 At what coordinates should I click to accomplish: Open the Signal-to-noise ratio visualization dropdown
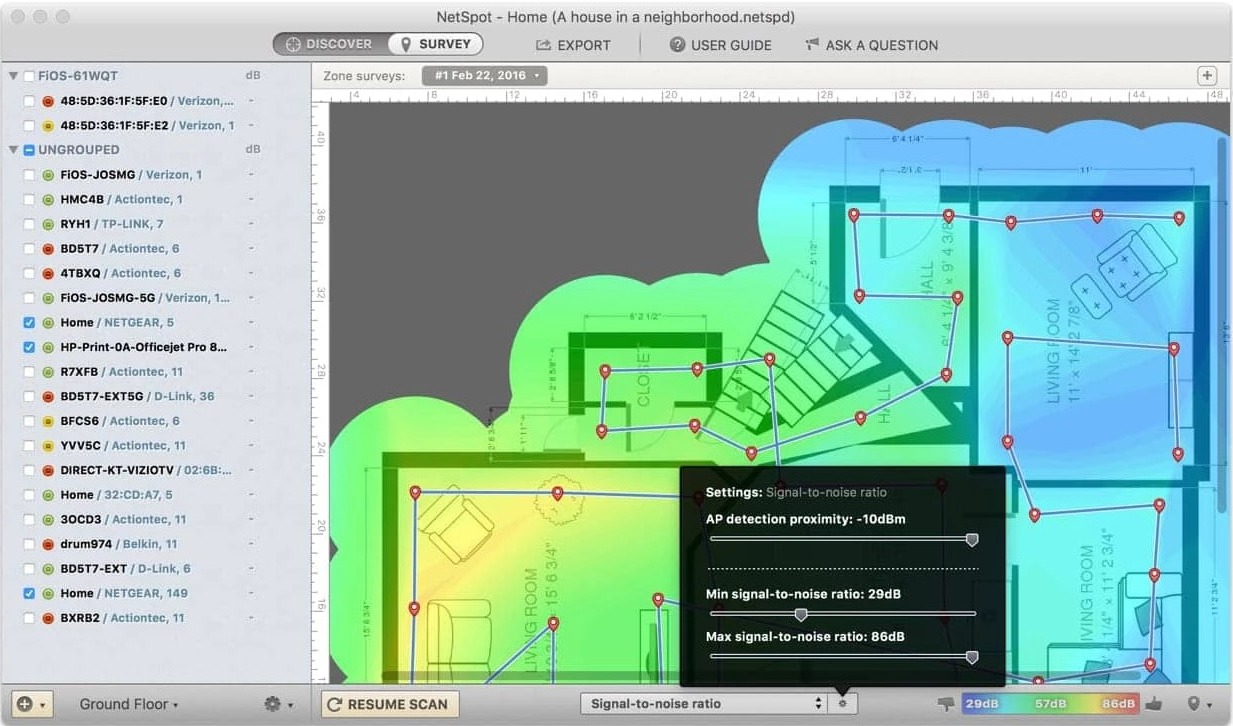[704, 704]
